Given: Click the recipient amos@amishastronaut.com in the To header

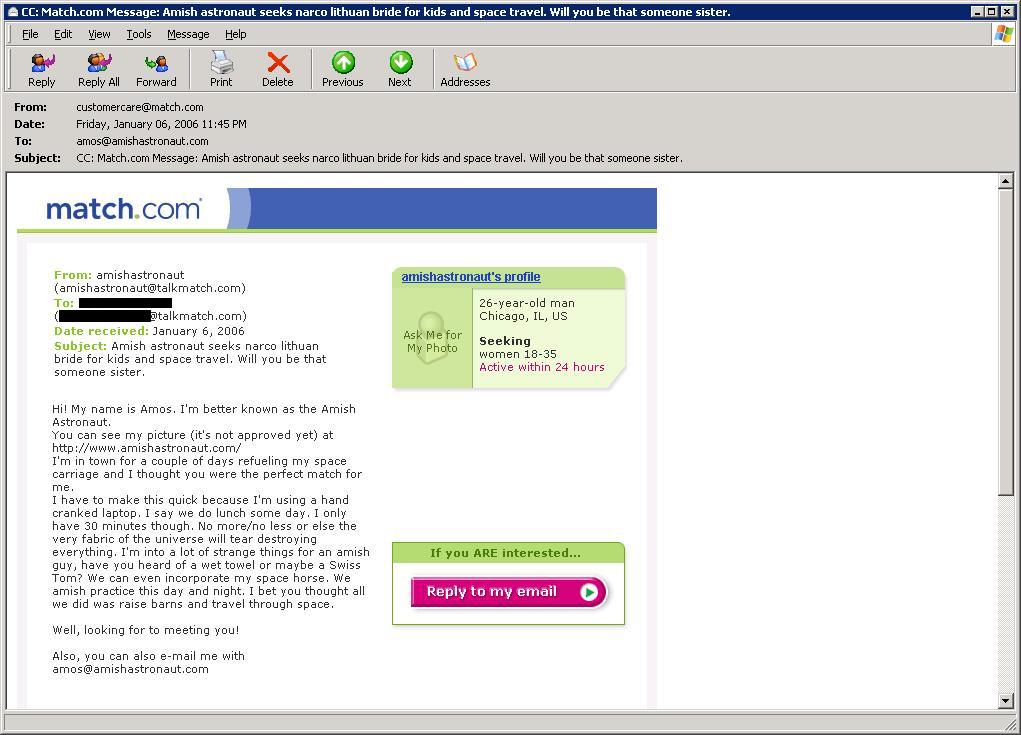Looking at the screenshot, I should pos(143,141).
